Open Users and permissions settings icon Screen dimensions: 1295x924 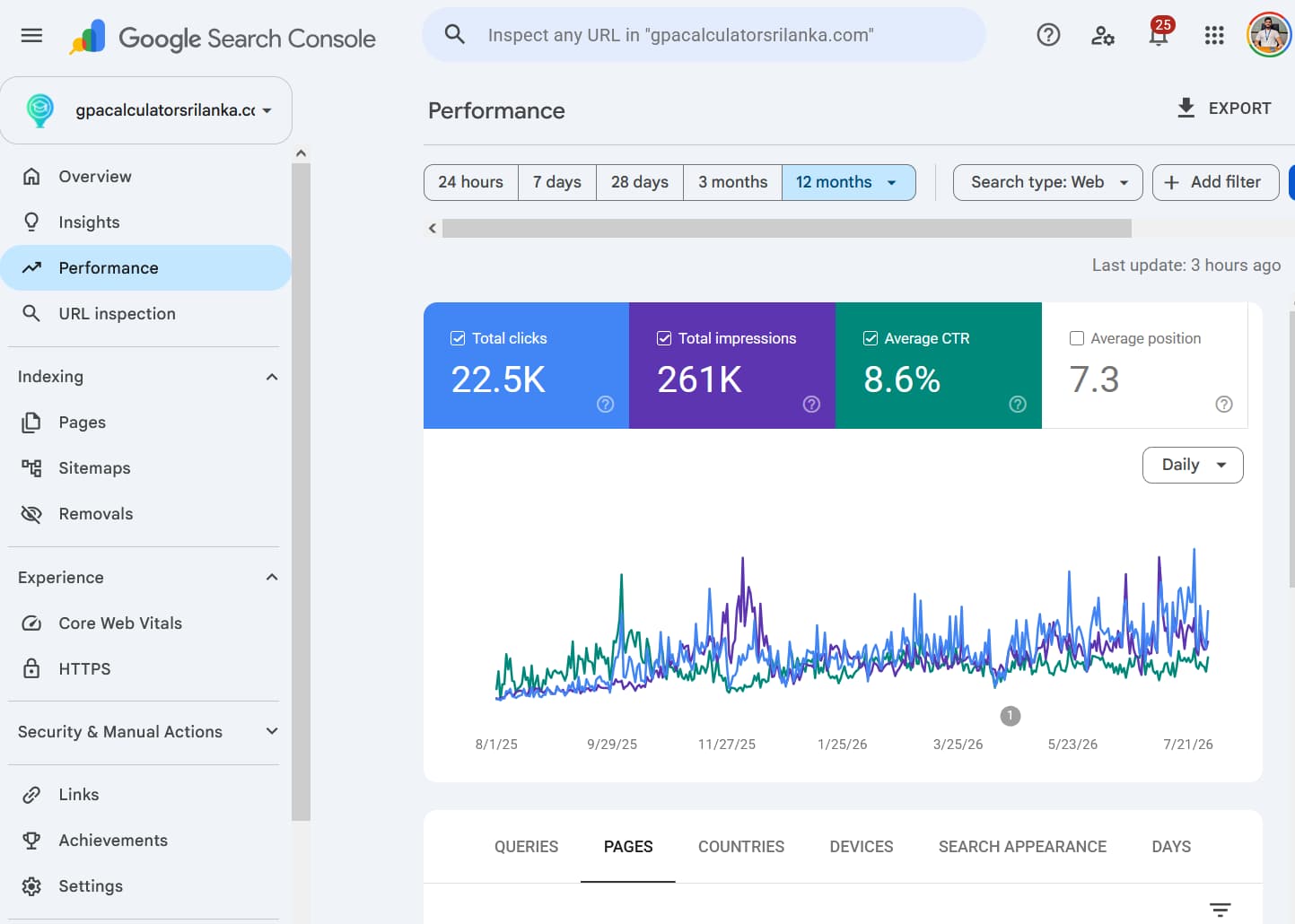pyautogui.click(x=1103, y=35)
